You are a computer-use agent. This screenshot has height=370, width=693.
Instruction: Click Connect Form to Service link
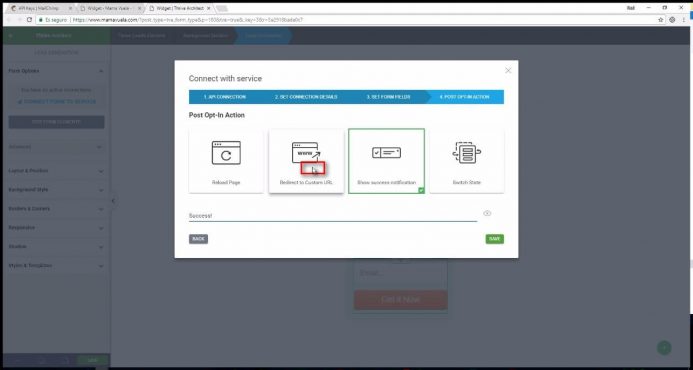pos(57,102)
